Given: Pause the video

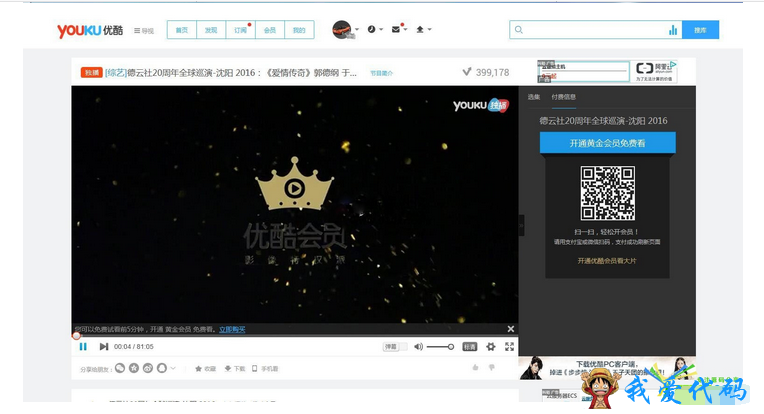Looking at the screenshot, I should click(x=83, y=346).
